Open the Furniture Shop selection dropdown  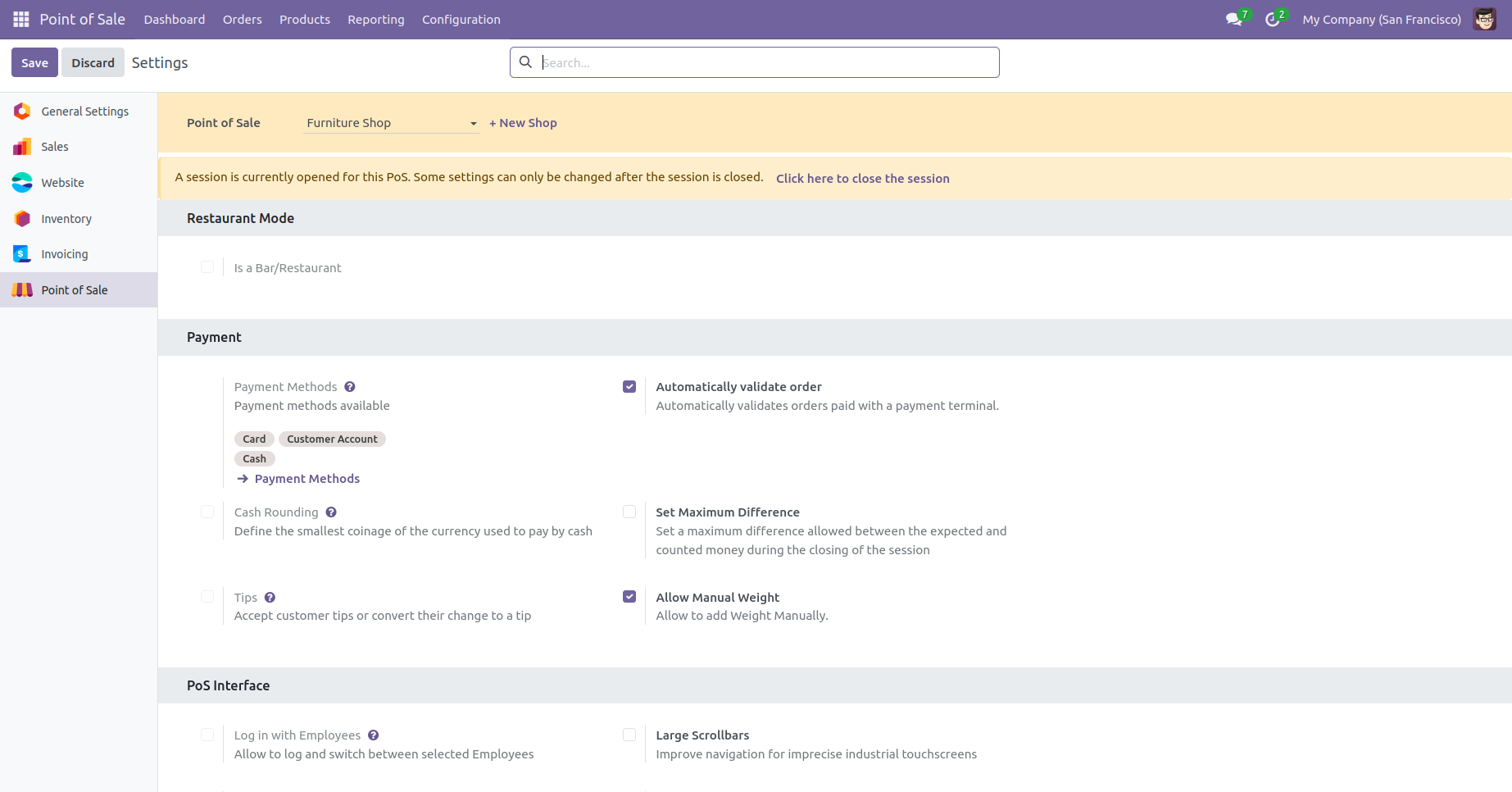[x=391, y=123]
